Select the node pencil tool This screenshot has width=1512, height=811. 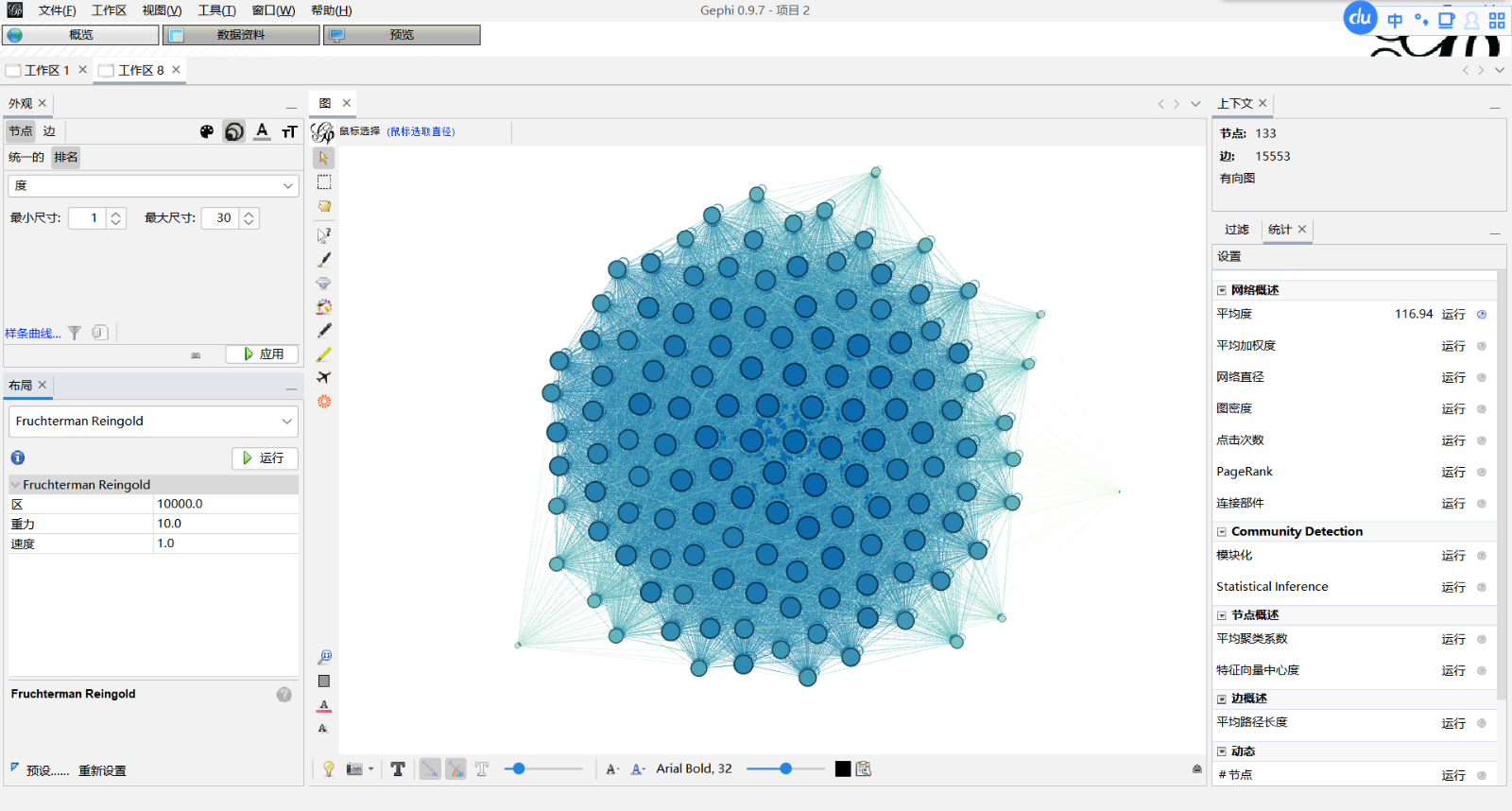click(x=324, y=330)
